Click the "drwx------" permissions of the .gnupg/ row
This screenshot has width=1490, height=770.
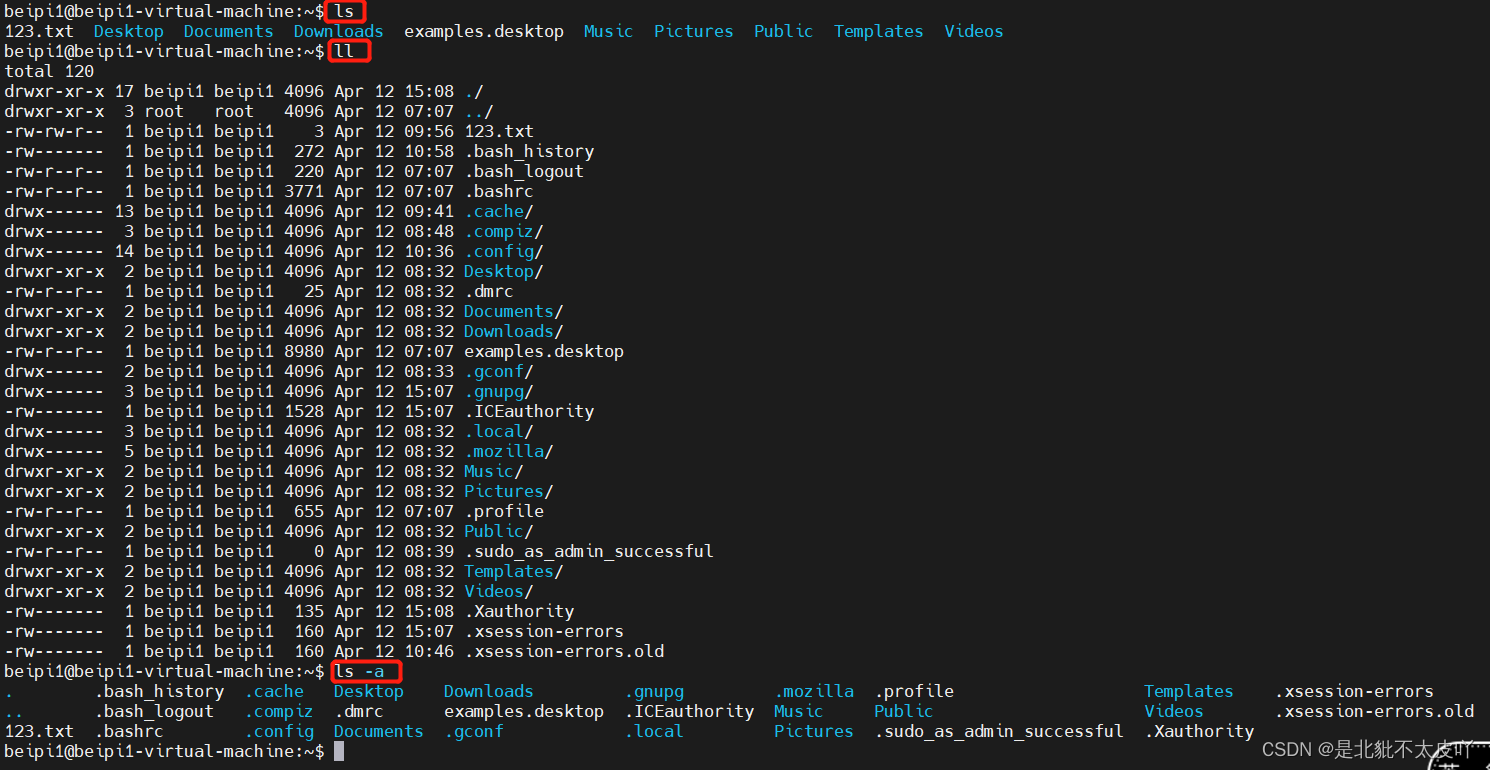[x=54, y=391]
